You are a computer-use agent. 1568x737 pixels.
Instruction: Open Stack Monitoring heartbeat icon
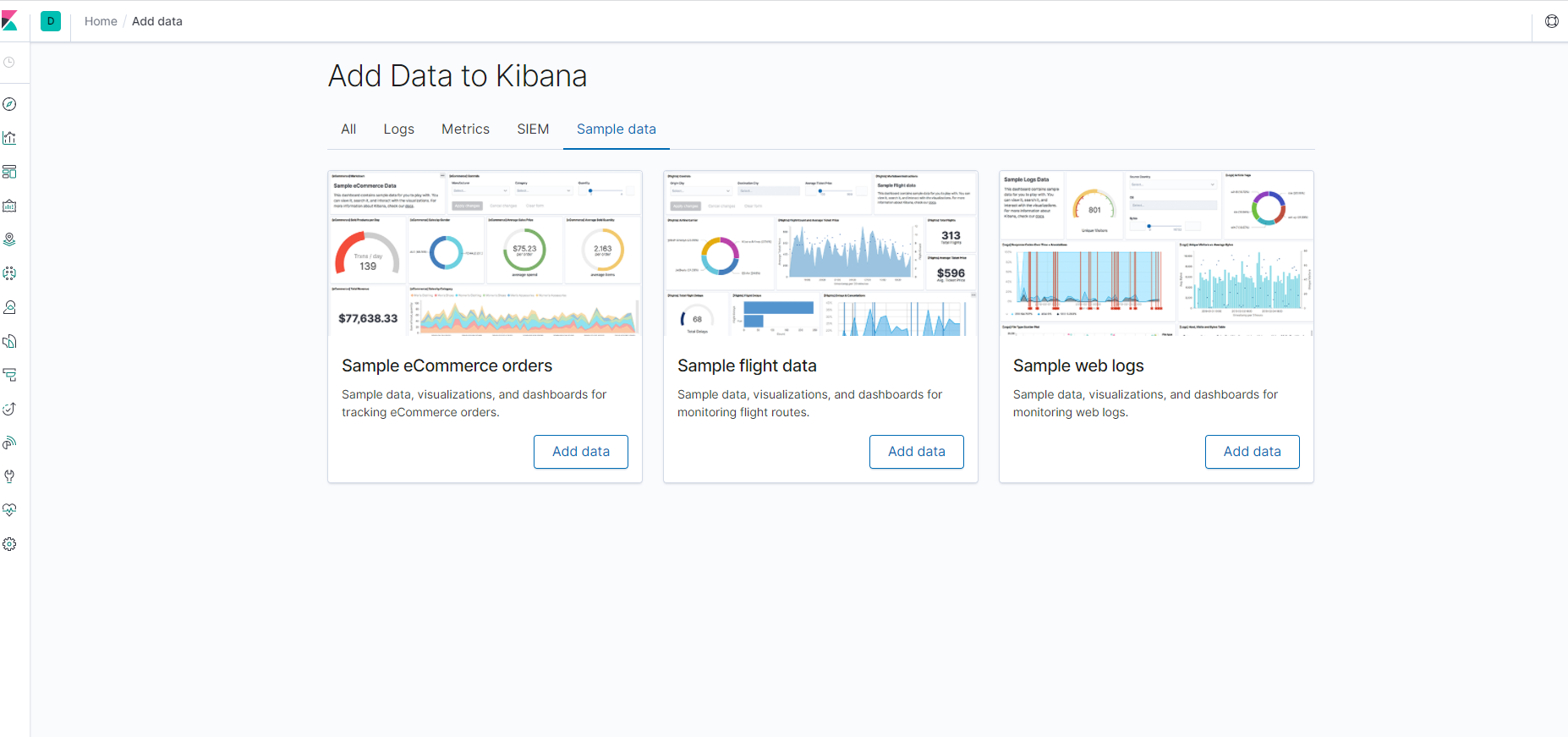[10, 510]
